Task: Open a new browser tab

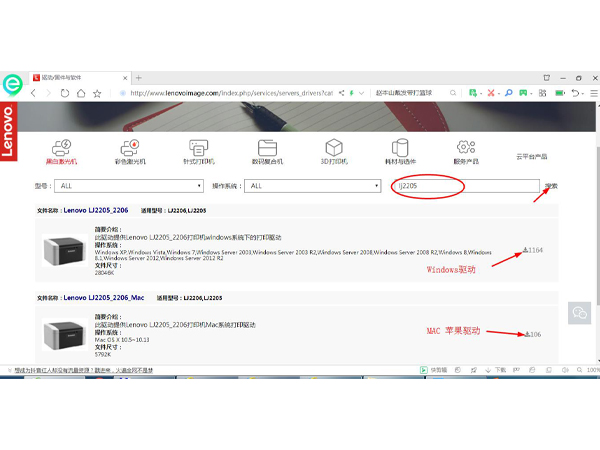Action: click(138, 77)
